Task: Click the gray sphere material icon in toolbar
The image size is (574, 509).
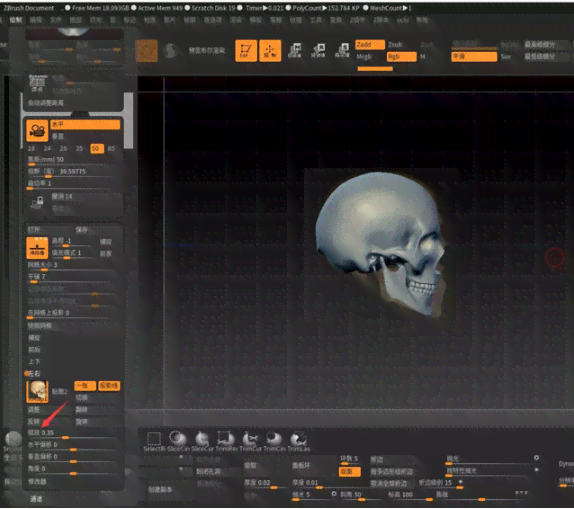Action: pos(170,51)
